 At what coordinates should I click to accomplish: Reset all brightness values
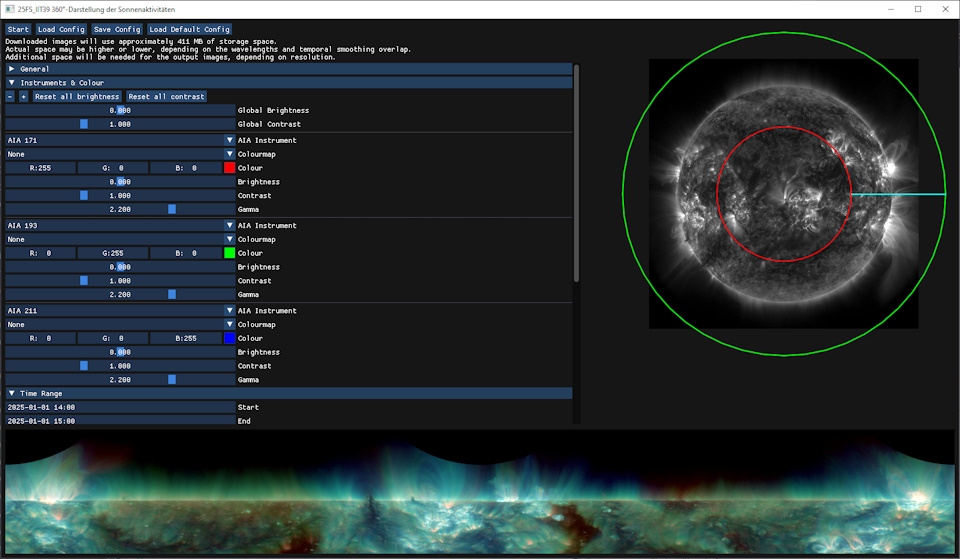[x=77, y=97]
